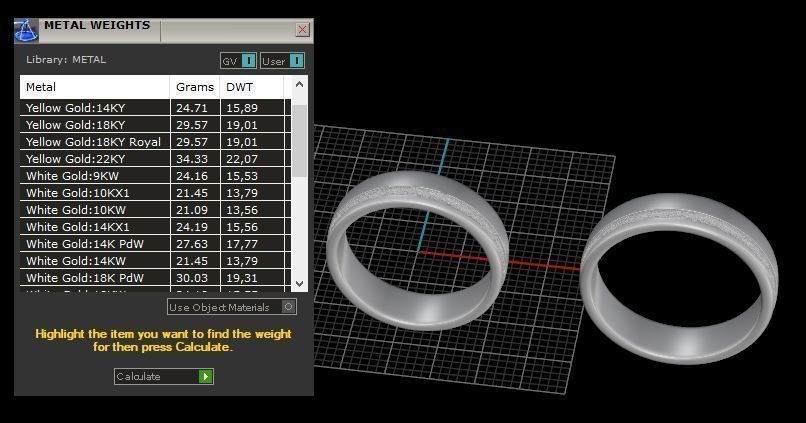The height and width of the screenshot is (423, 806).
Task: Select Yellow Gold:18KY Royal row
Action: [155, 142]
